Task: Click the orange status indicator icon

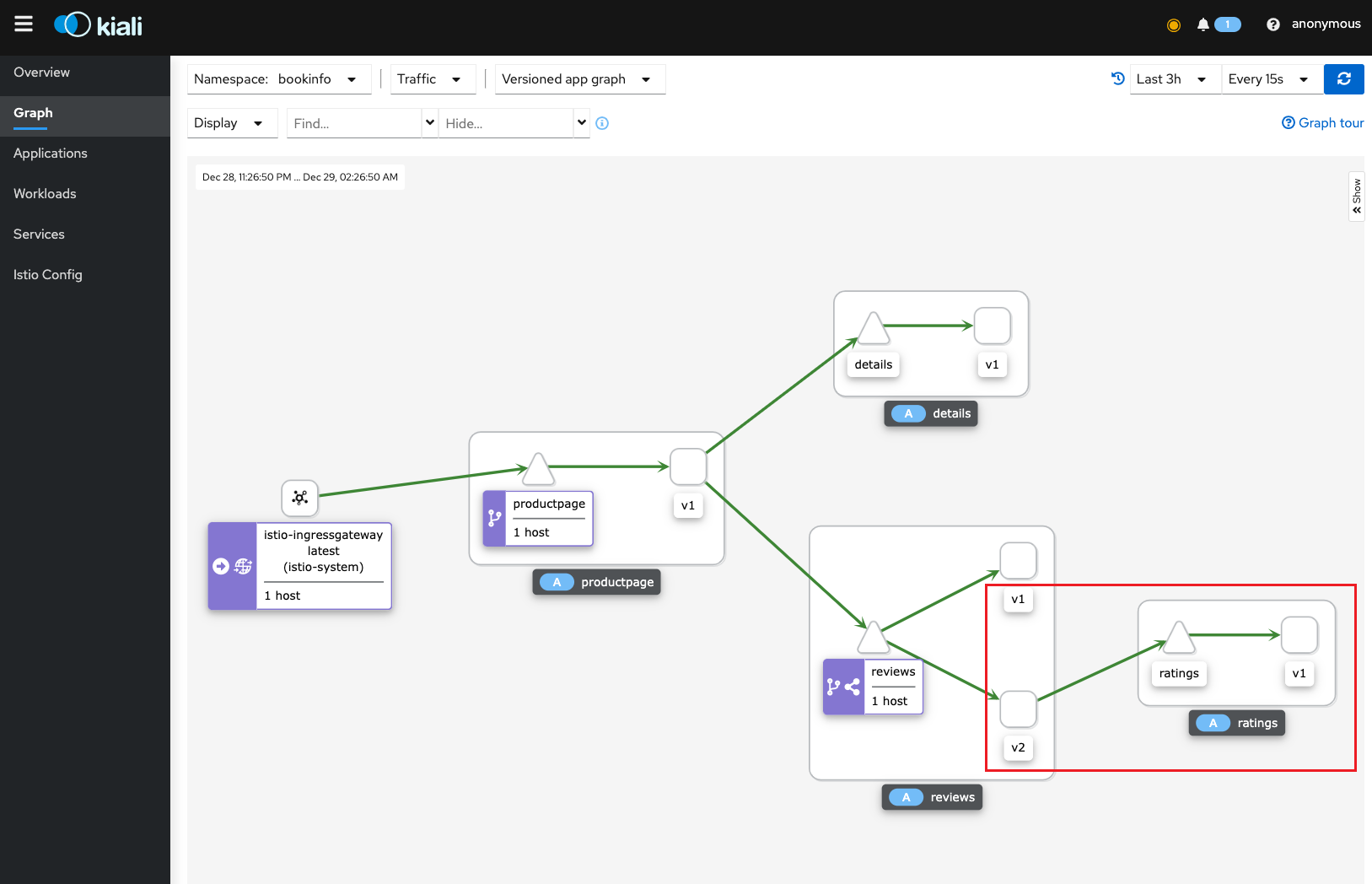Action: pyautogui.click(x=1173, y=24)
